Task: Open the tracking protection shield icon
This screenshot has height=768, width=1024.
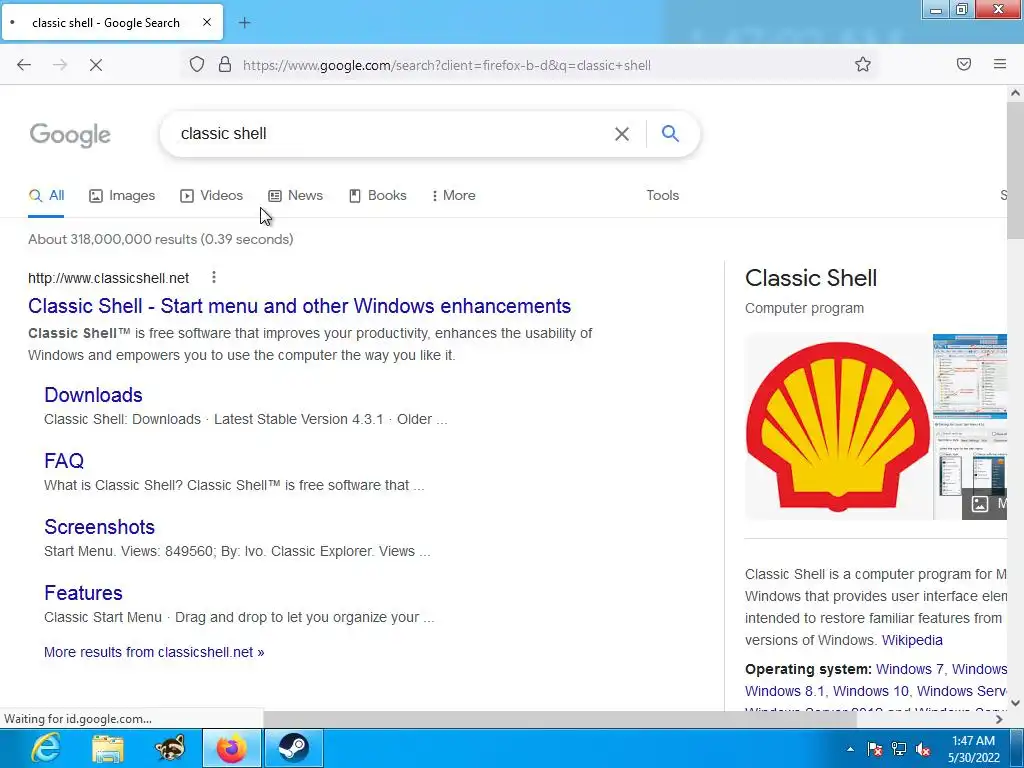Action: coord(197,65)
